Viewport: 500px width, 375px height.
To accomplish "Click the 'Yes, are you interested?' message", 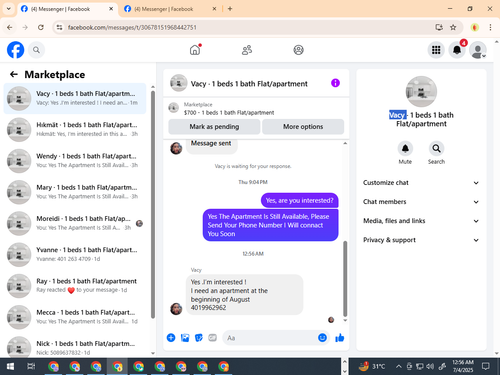I will tap(299, 200).
